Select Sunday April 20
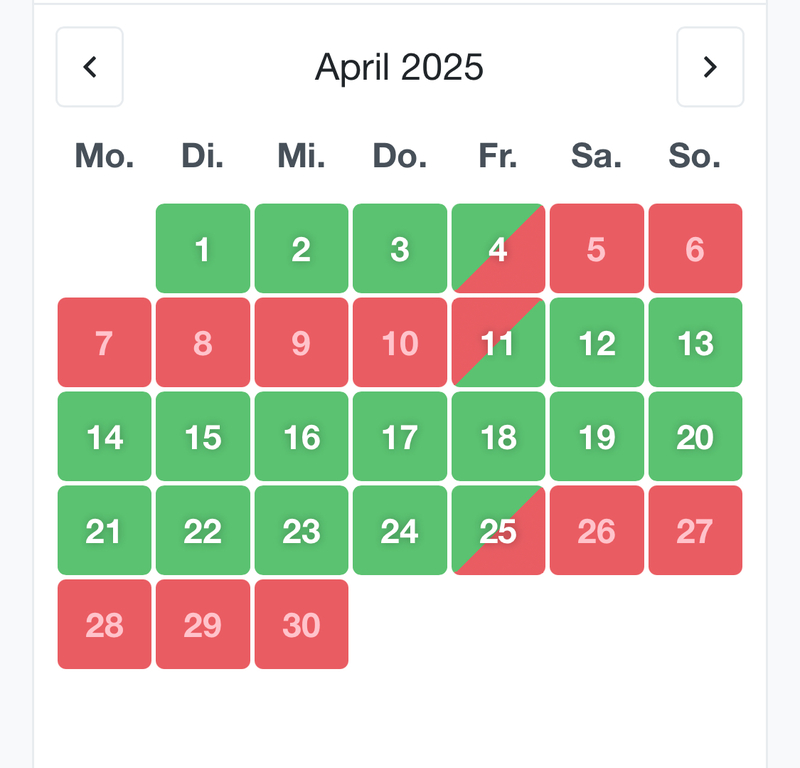800x768 pixels. click(x=695, y=437)
